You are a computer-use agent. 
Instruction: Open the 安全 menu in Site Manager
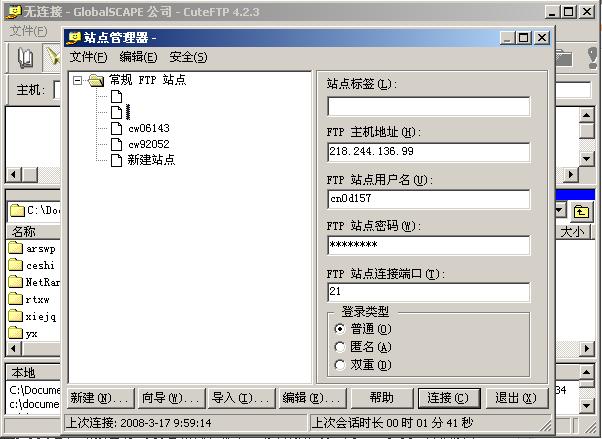[x=188, y=57]
